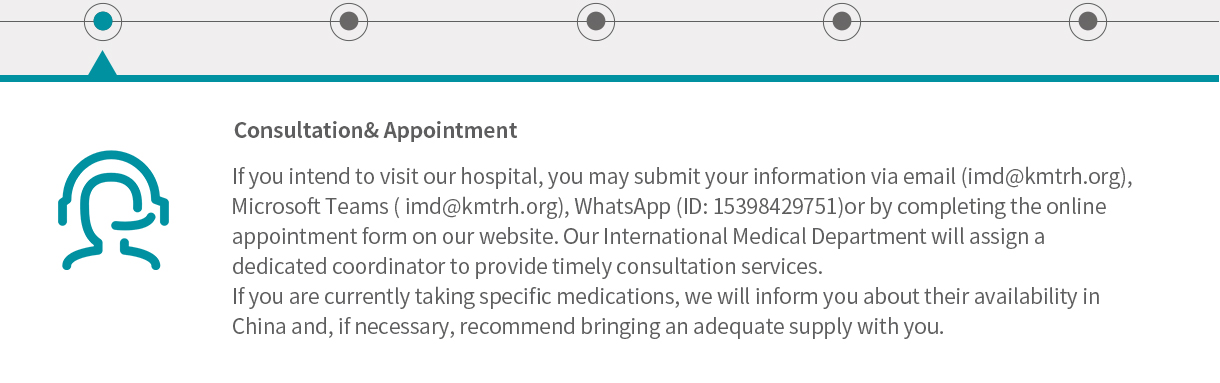Open the fifth and last step circle
This screenshot has width=1220, height=383.
1088,21
